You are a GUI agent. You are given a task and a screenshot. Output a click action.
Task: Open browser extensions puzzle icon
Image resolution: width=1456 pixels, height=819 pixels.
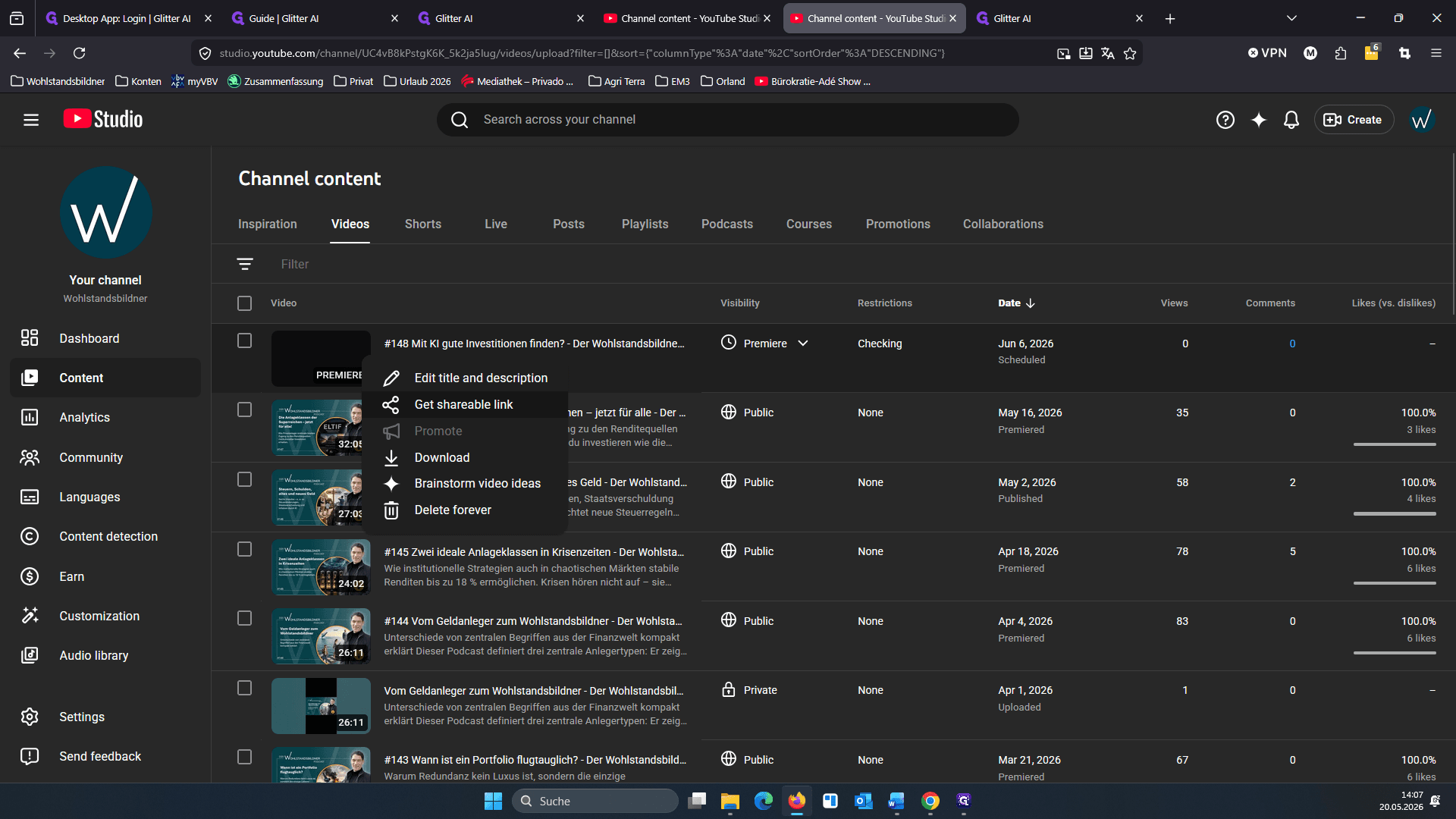click(1341, 53)
